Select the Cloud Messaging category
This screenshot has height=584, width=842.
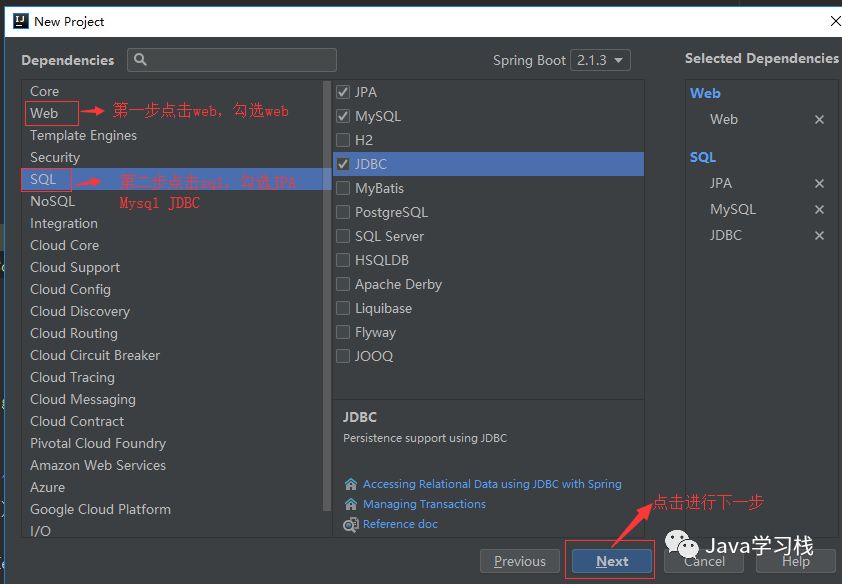83,399
